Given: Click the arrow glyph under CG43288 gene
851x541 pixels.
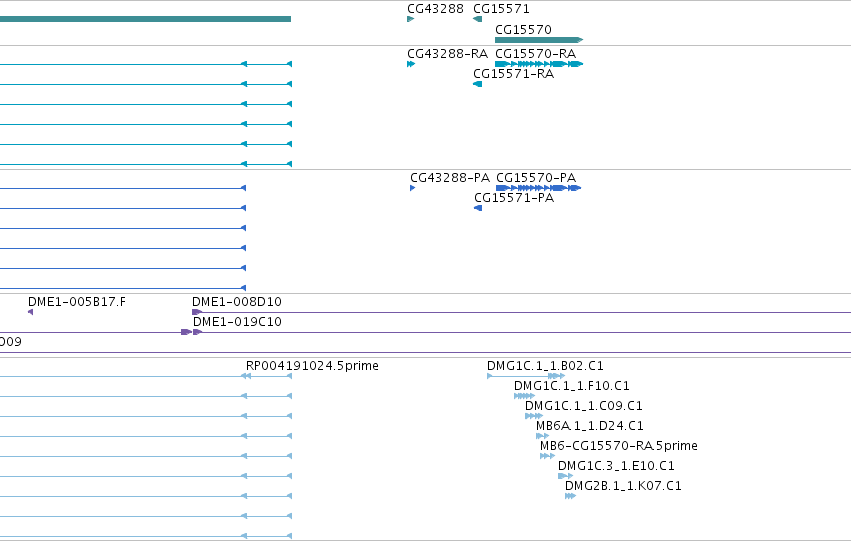Looking at the screenshot, I should [410, 19].
